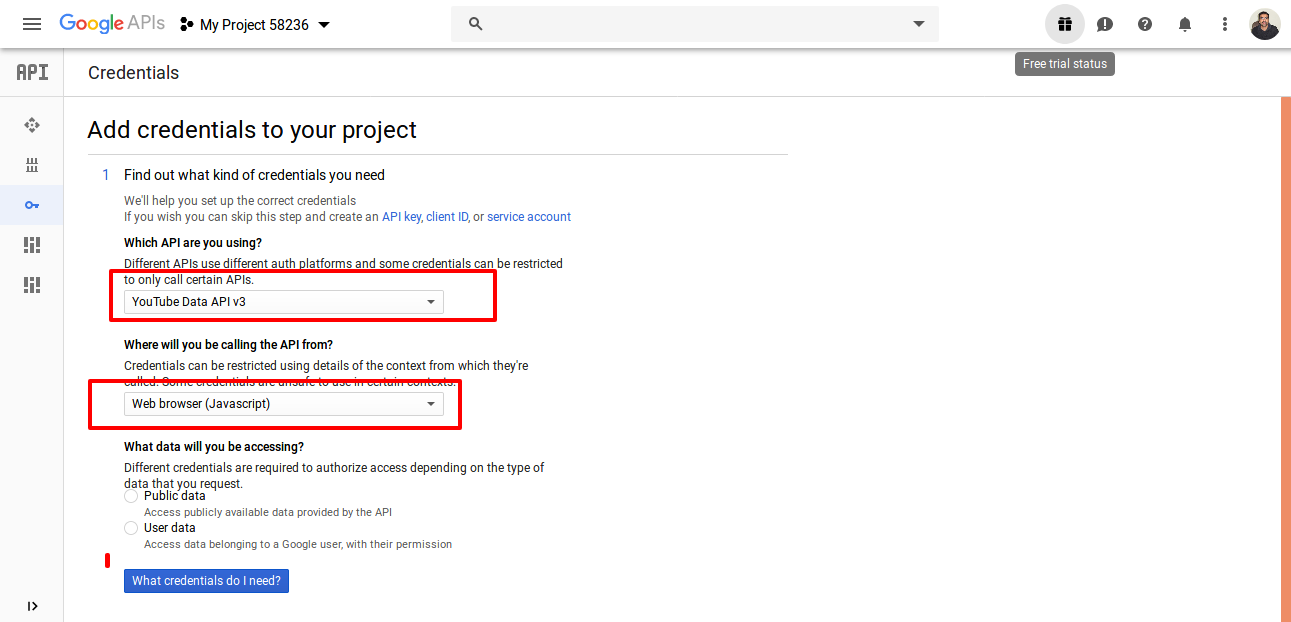Screen dimensions: 1291x622
Task: Click the Find out what kind of credentials step title
Action: pos(254,175)
